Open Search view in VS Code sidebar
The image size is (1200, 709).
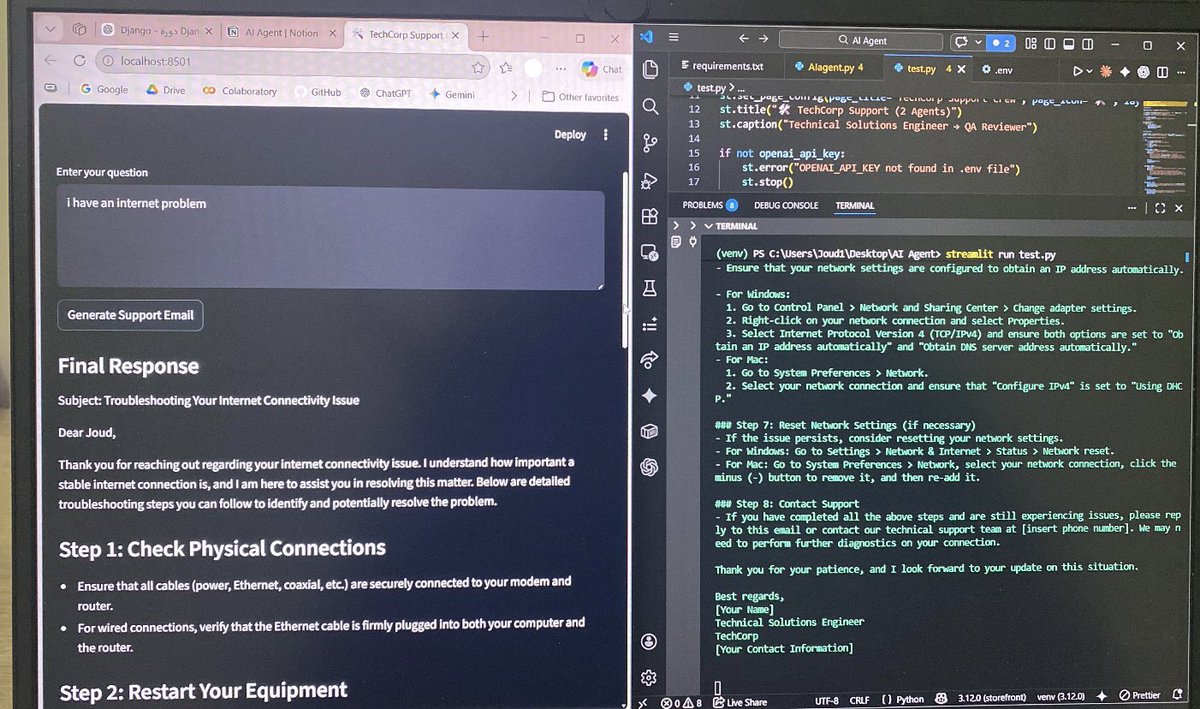pyautogui.click(x=650, y=106)
